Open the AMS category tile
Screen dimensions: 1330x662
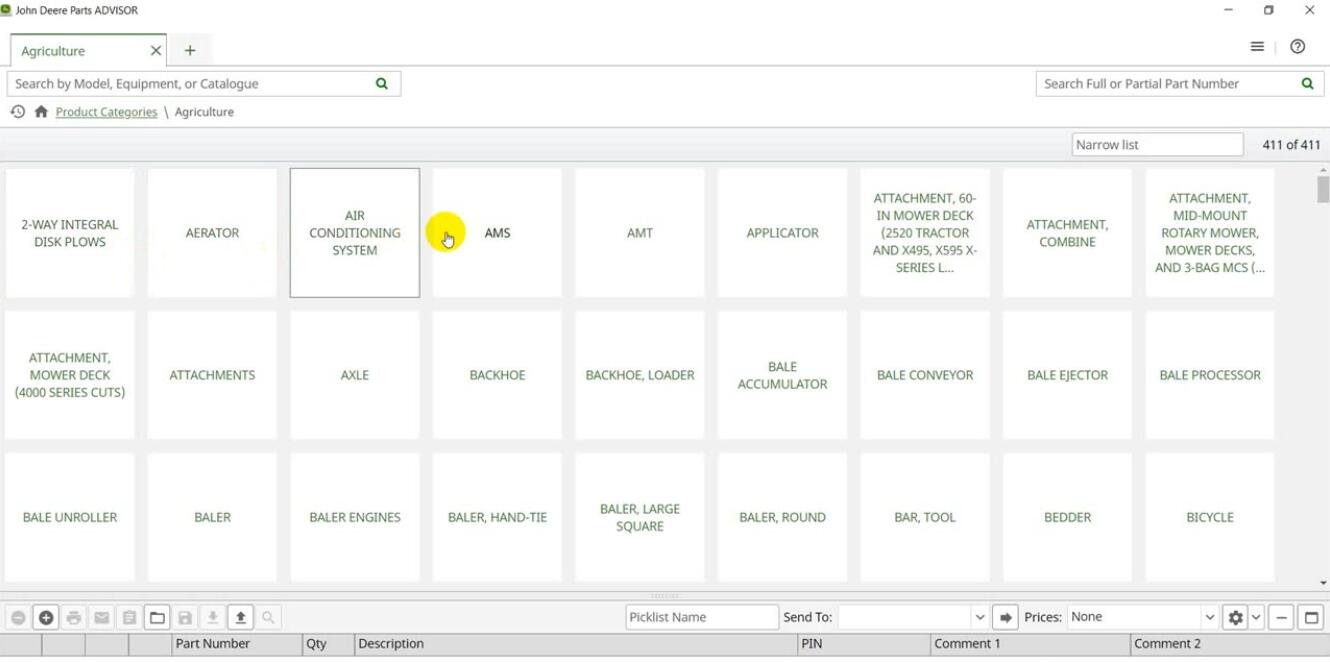497,233
